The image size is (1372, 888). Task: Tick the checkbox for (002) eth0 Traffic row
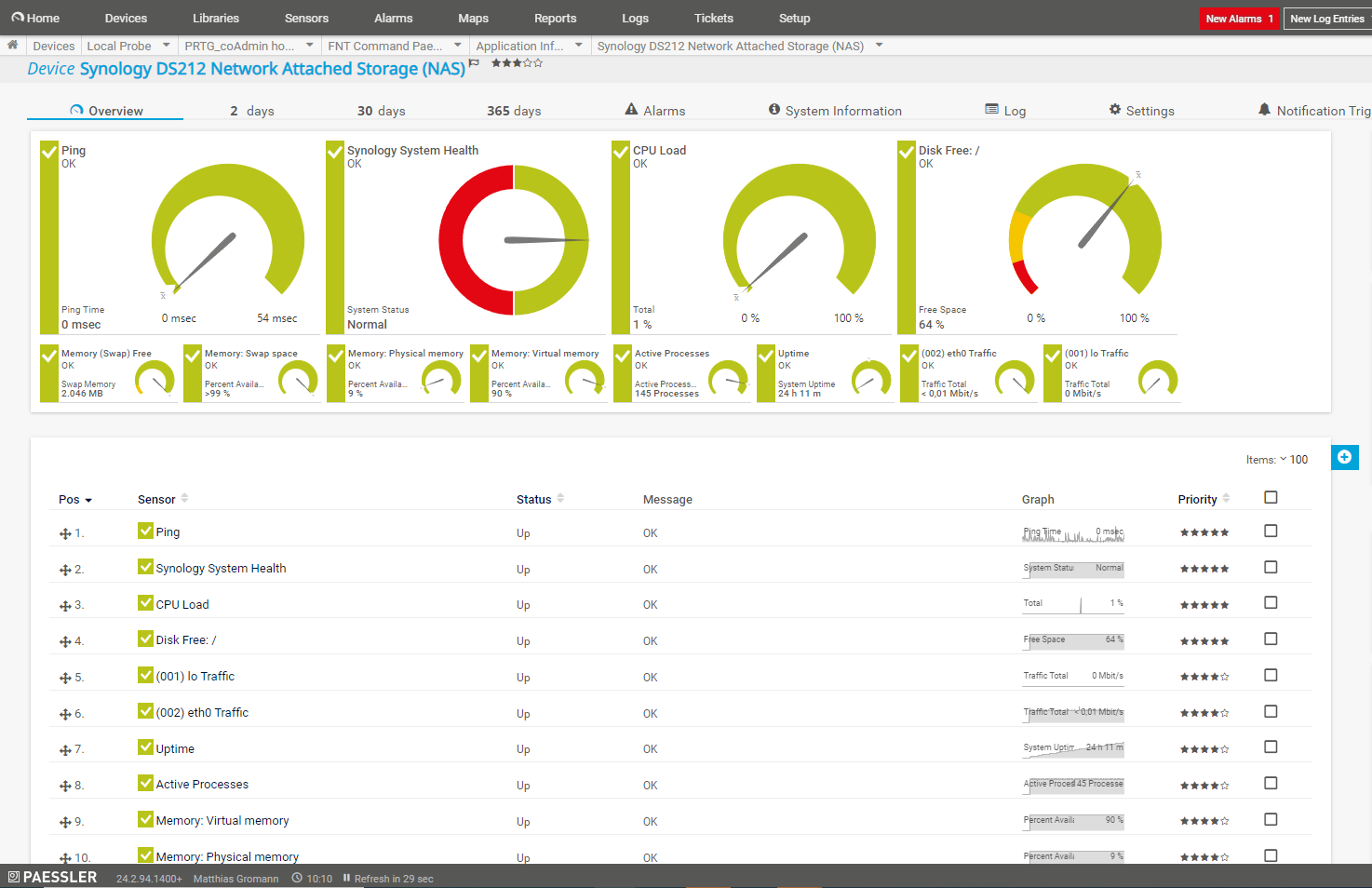[1271, 711]
